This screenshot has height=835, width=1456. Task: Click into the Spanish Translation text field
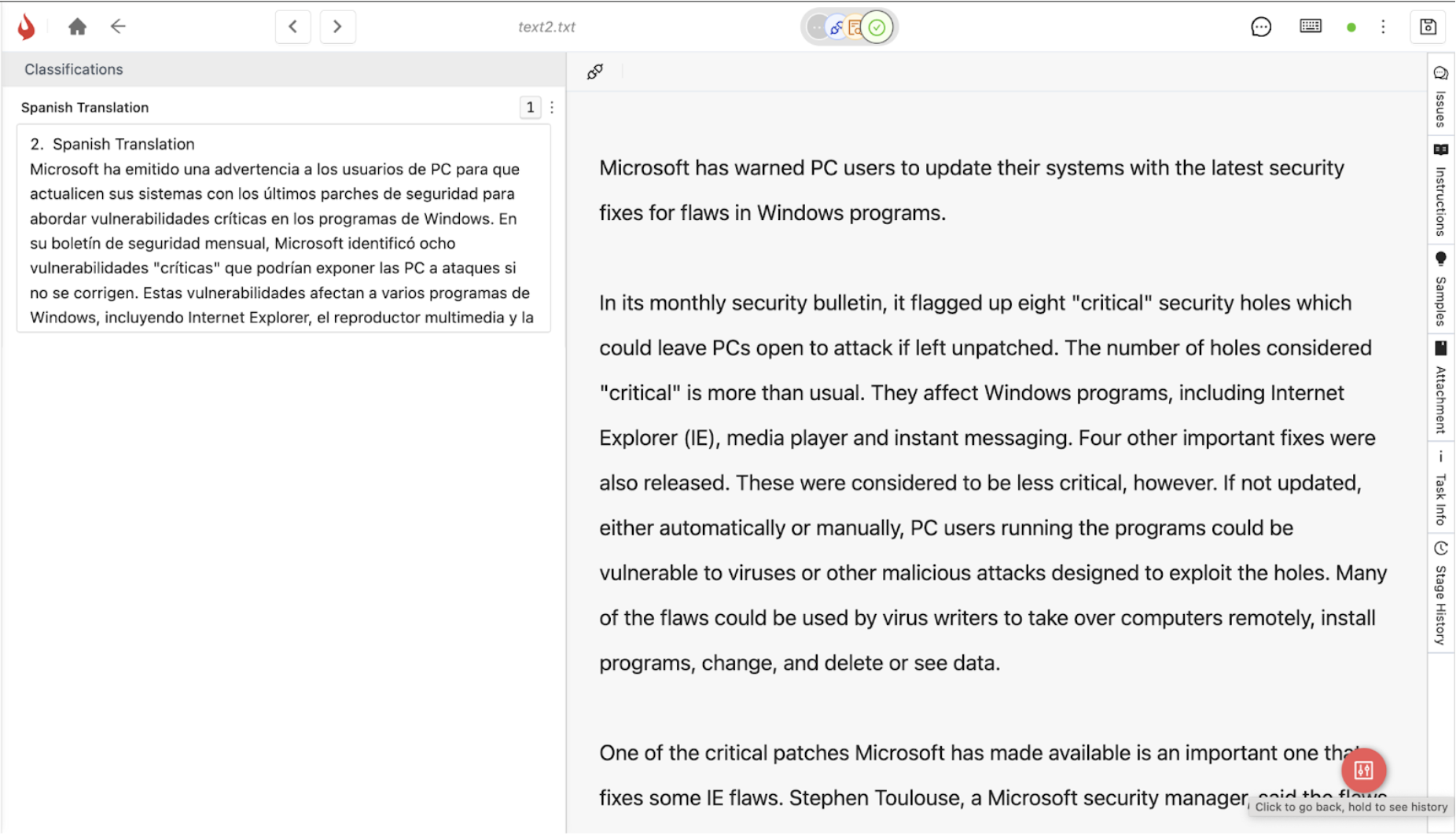[x=284, y=228]
